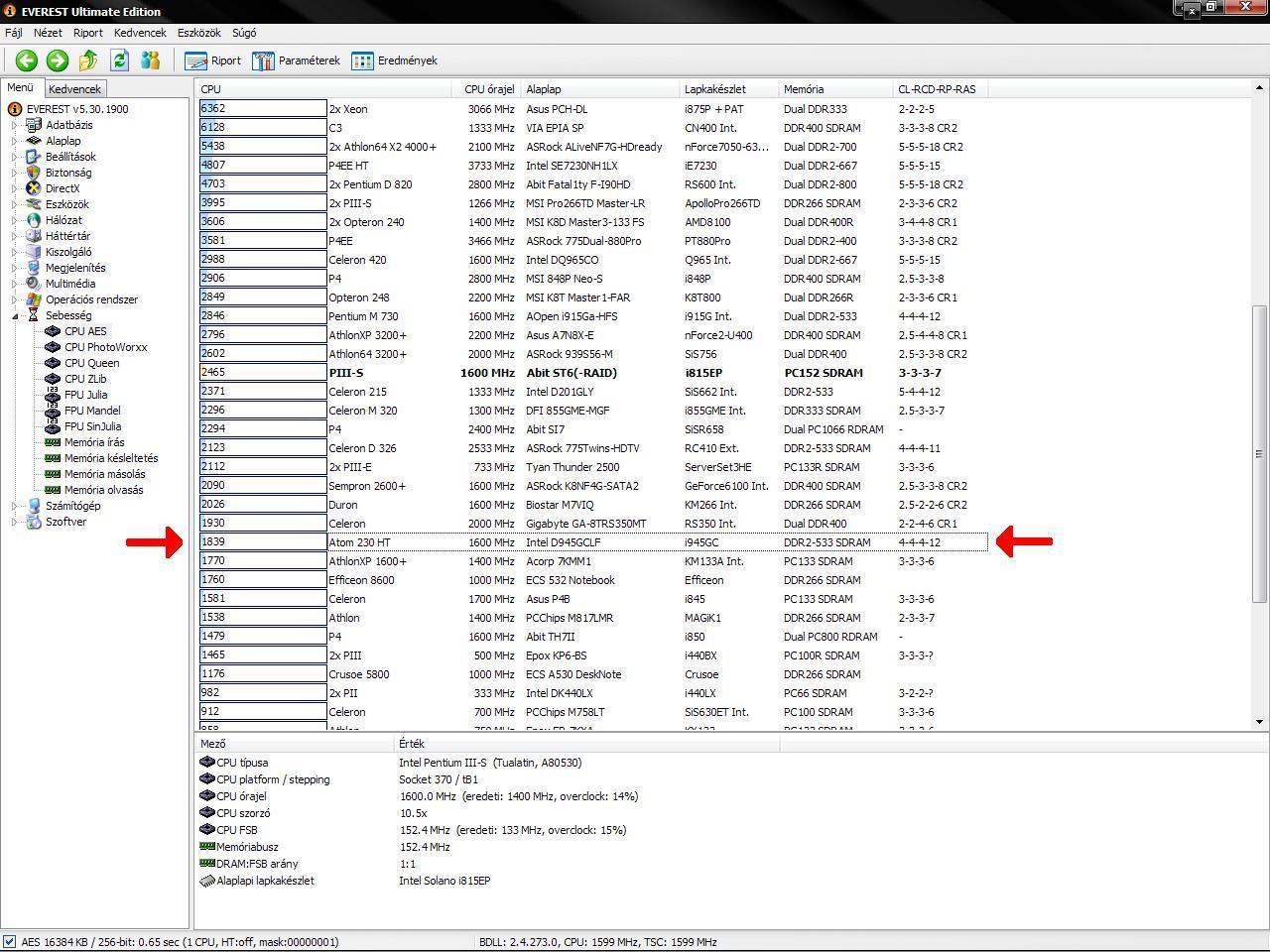
Task: Open the Riport menu
Action: [87, 33]
